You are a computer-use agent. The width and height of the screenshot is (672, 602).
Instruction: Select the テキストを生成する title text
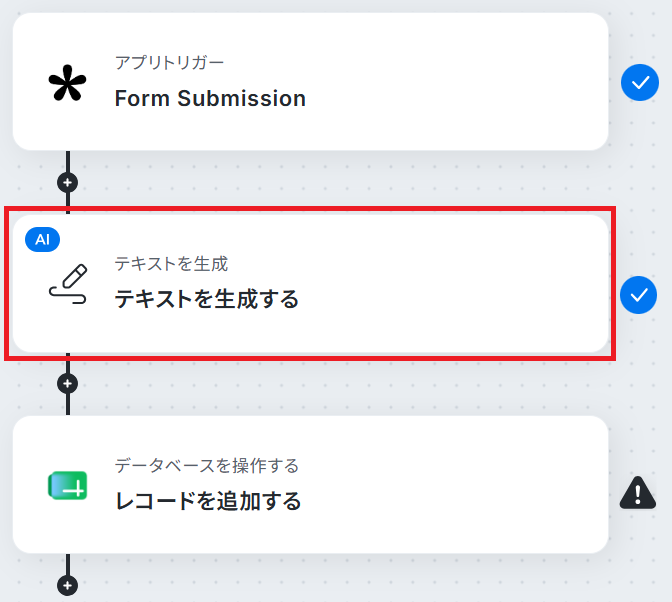pos(207,299)
